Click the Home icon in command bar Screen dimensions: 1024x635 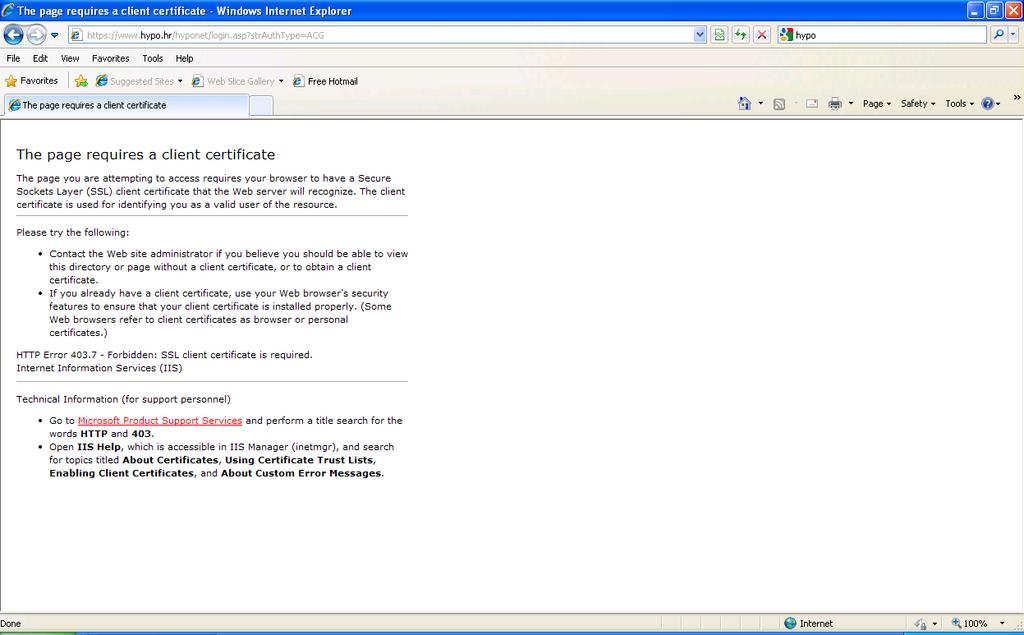[x=744, y=103]
